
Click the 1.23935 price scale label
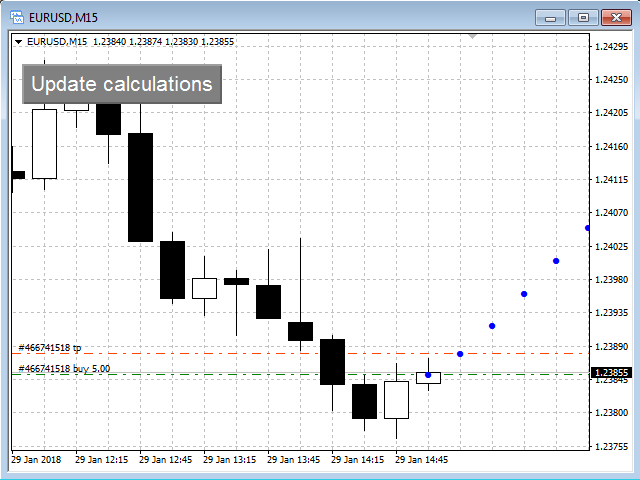611,313
